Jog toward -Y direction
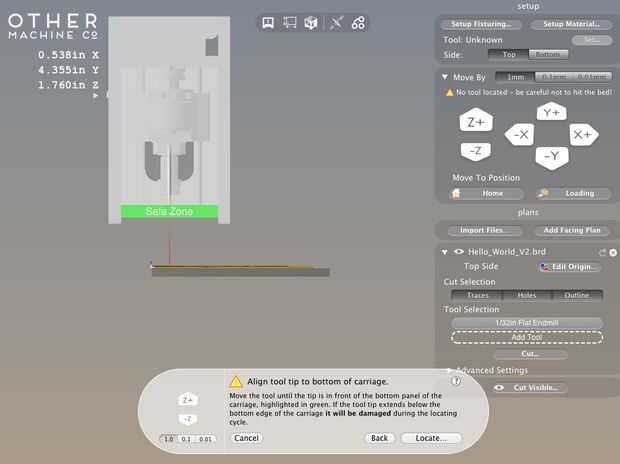The image size is (620, 464). coord(552,157)
